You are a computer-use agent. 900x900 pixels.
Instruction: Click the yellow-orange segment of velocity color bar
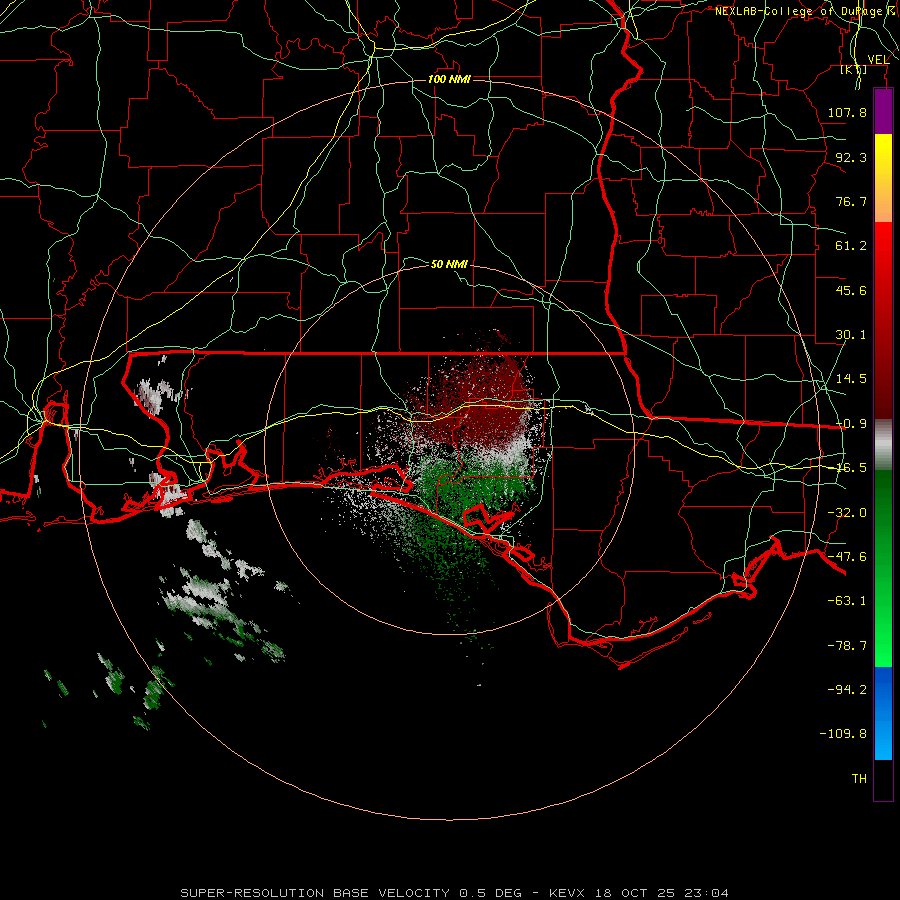[x=883, y=178]
